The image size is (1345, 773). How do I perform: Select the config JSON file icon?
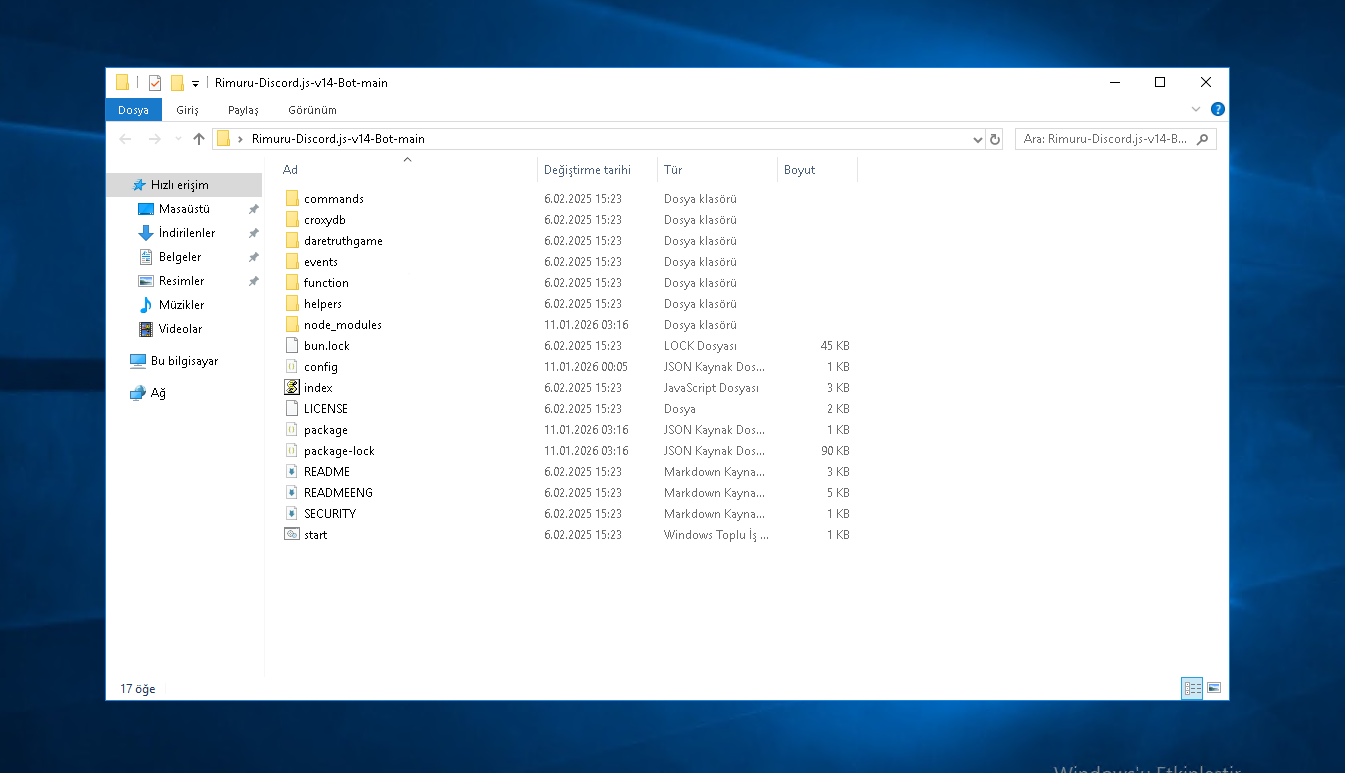(x=292, y=367)
